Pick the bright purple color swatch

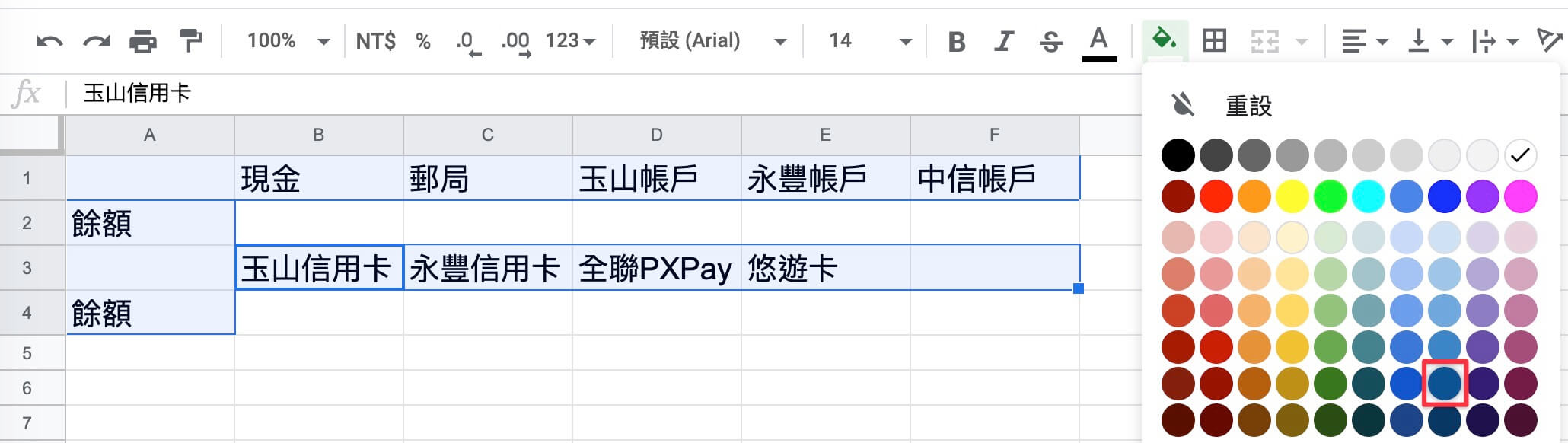click(x=1482, y=196)
